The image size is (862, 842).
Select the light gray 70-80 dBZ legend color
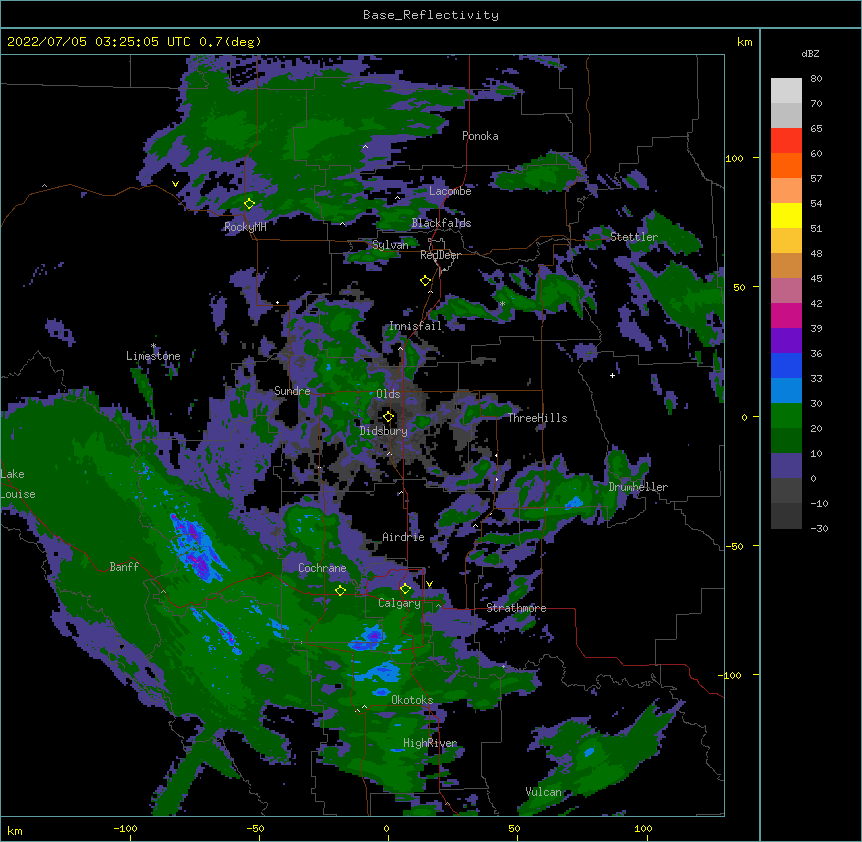pos(786,91)
